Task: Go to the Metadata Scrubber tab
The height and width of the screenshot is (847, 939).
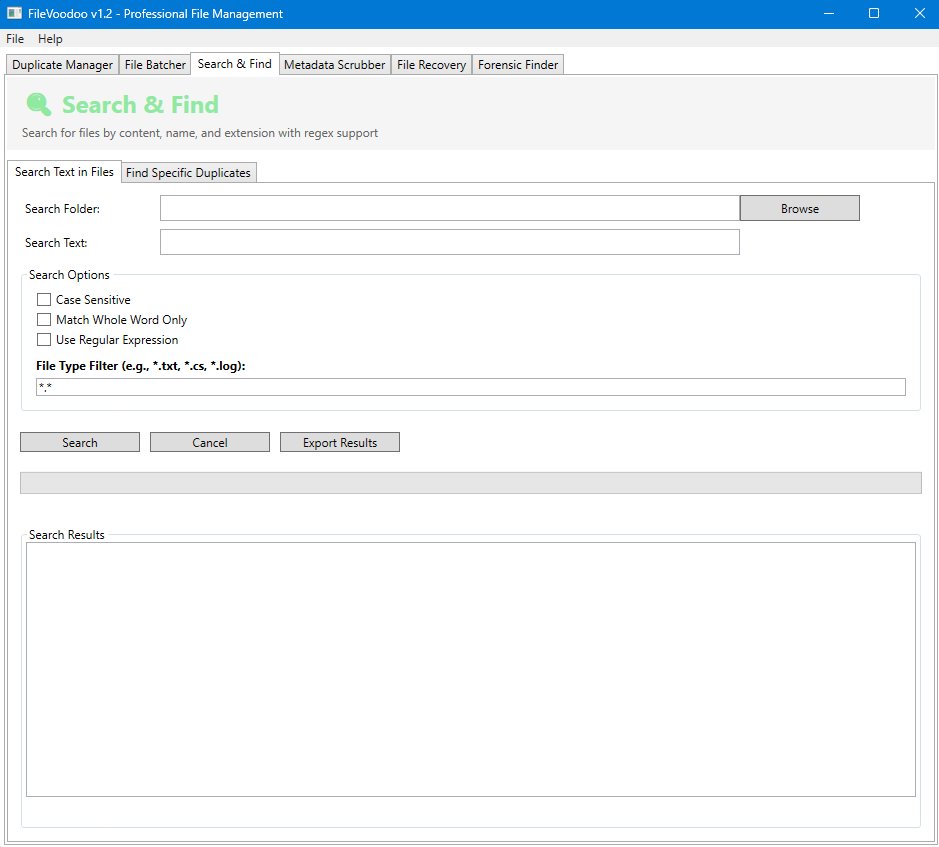Action: click(334, 65)
